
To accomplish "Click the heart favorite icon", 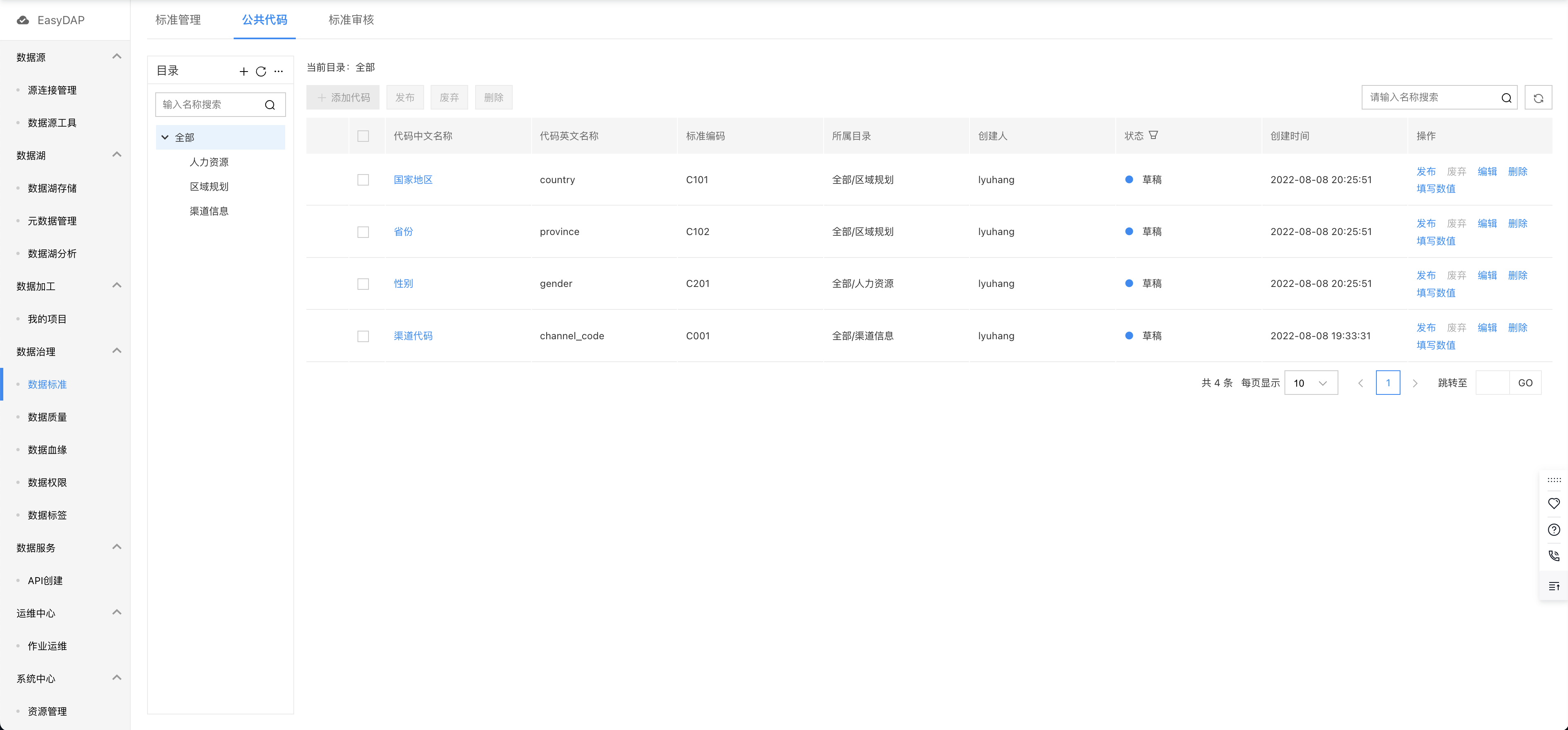I will tap(1554, 504).
